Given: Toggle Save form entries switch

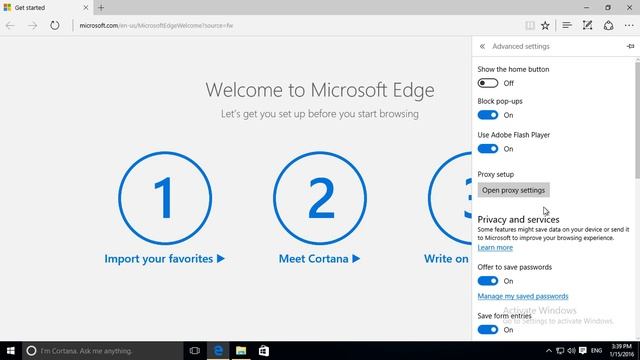Looking at the screenshot, I should coord(488,329).
